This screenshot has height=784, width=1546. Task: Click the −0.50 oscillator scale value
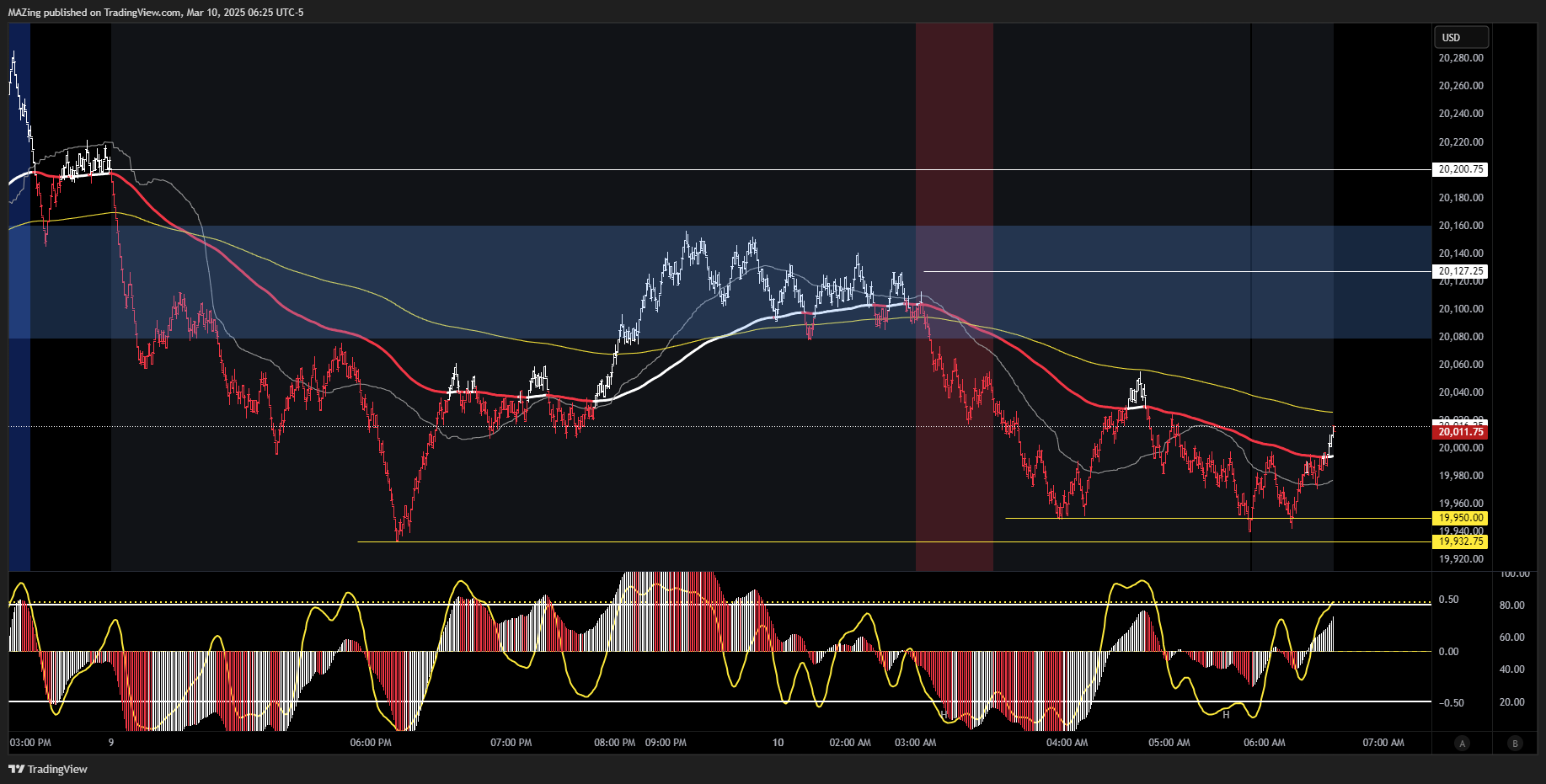pyautogui.click(x=1451, y=703)
